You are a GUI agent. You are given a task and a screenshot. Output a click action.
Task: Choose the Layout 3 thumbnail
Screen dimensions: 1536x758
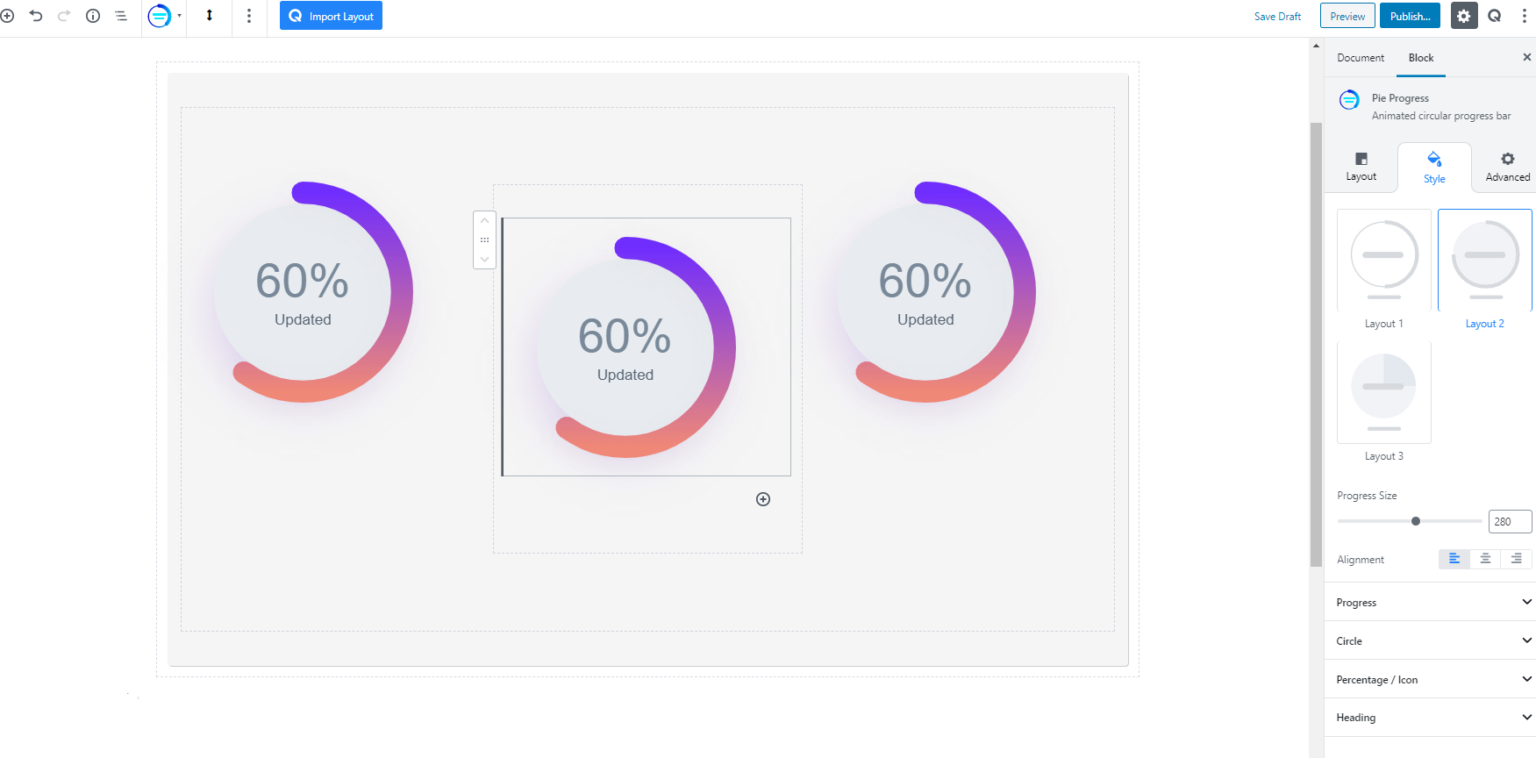[x=1384, y=393]
